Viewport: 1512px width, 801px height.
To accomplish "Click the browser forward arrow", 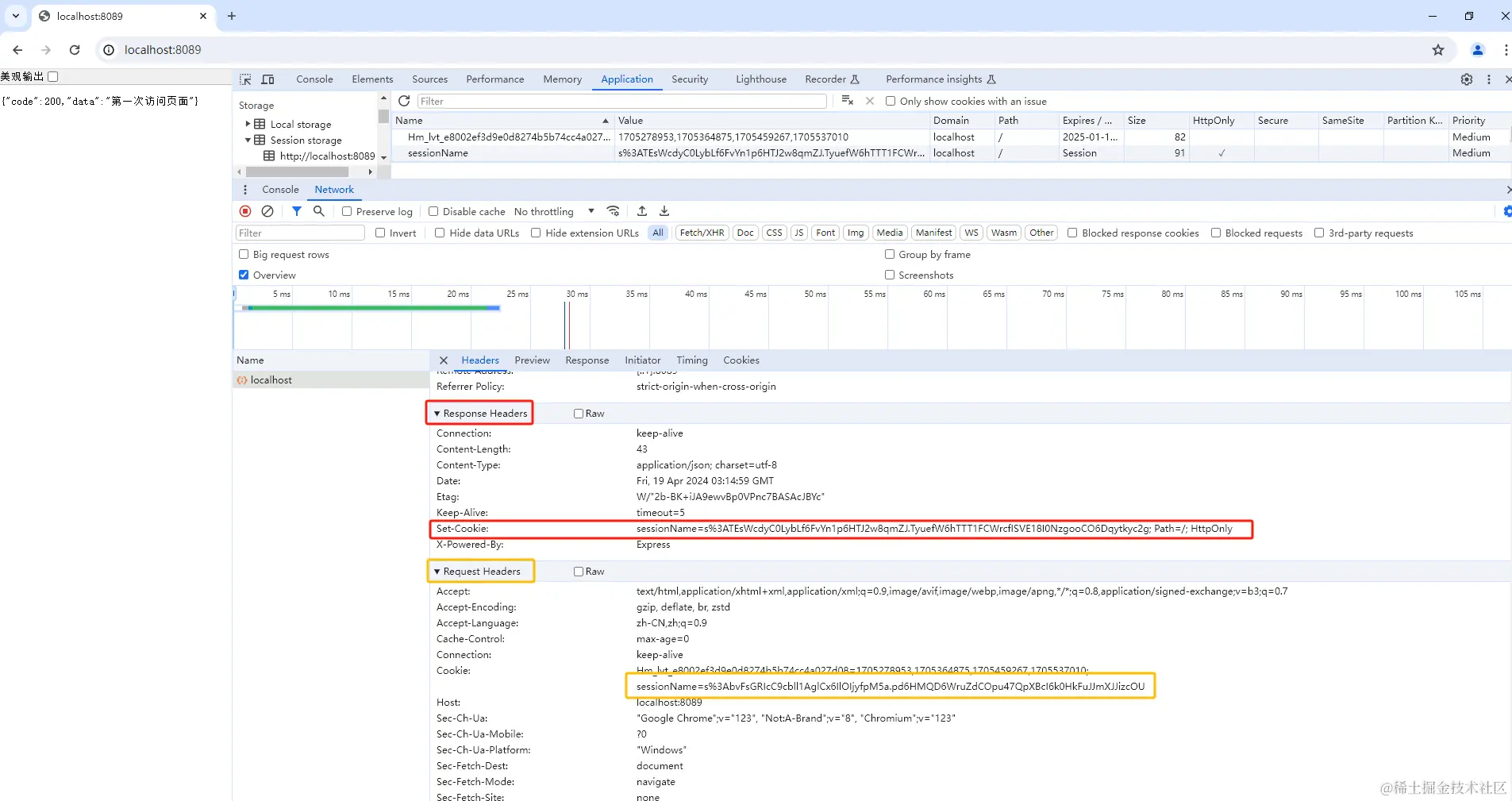I will coord(46,50).
